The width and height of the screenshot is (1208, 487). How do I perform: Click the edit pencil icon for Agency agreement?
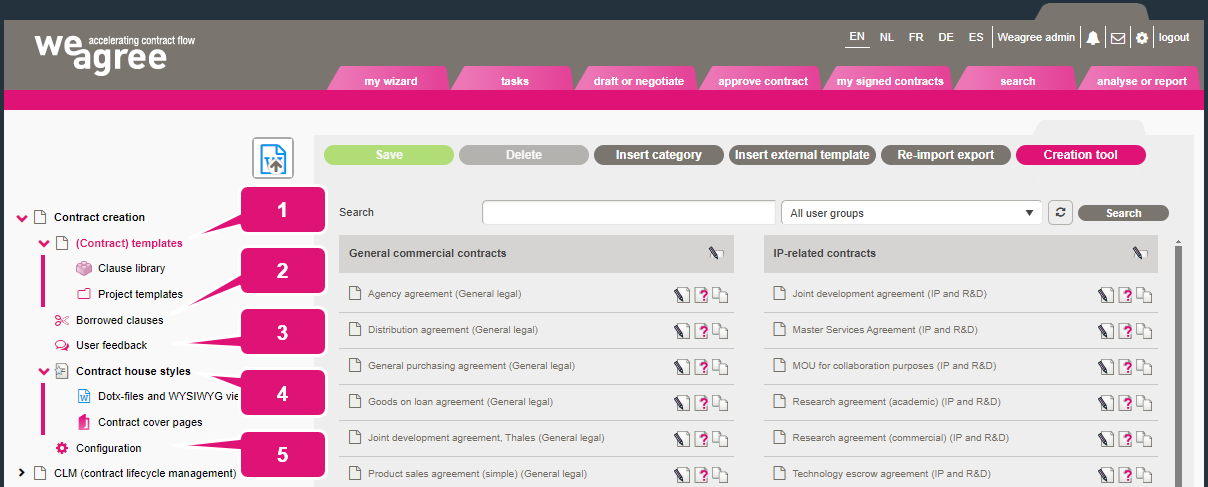click(682, 295)
